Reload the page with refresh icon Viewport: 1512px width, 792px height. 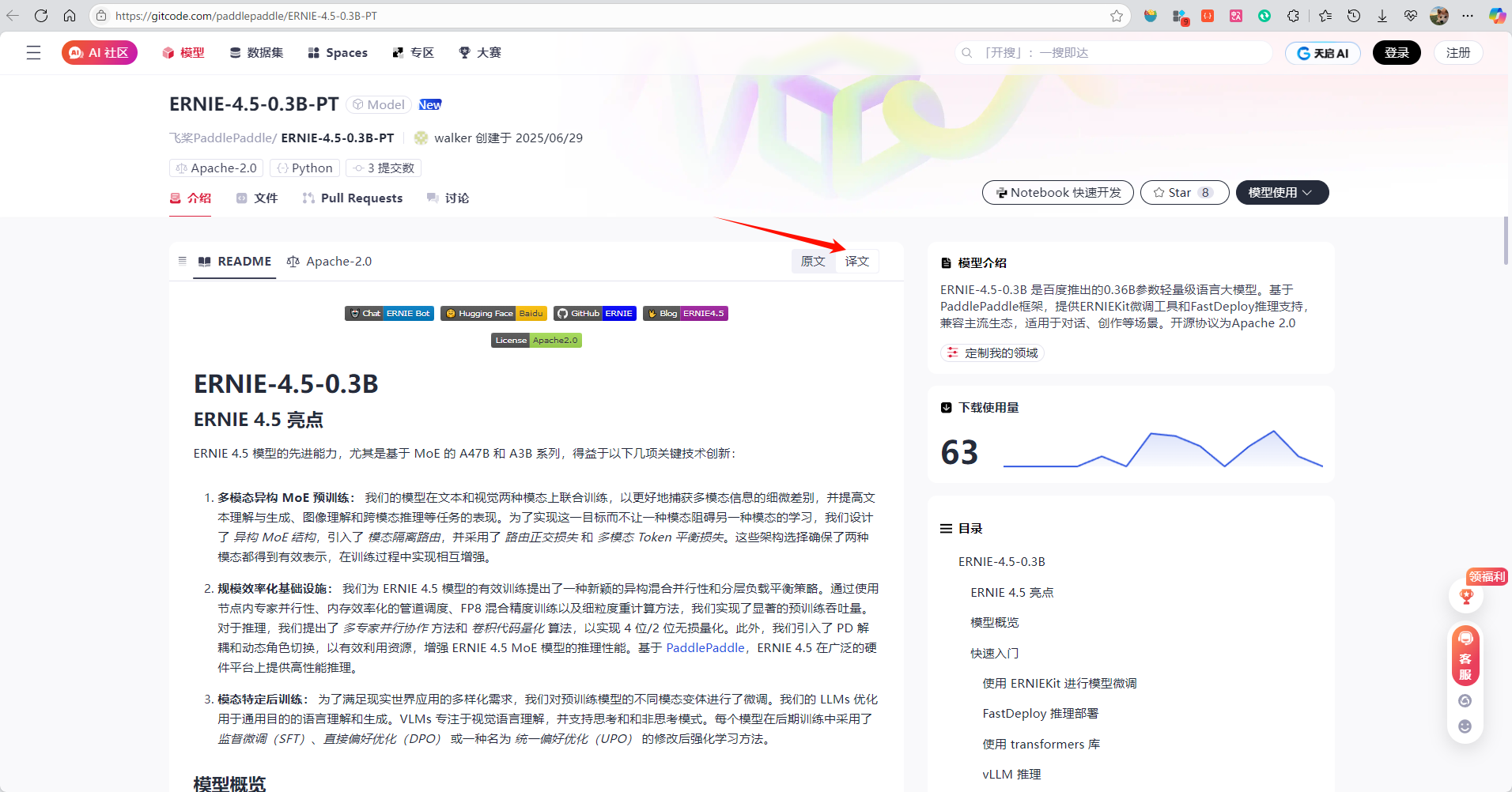pos(41,16)
